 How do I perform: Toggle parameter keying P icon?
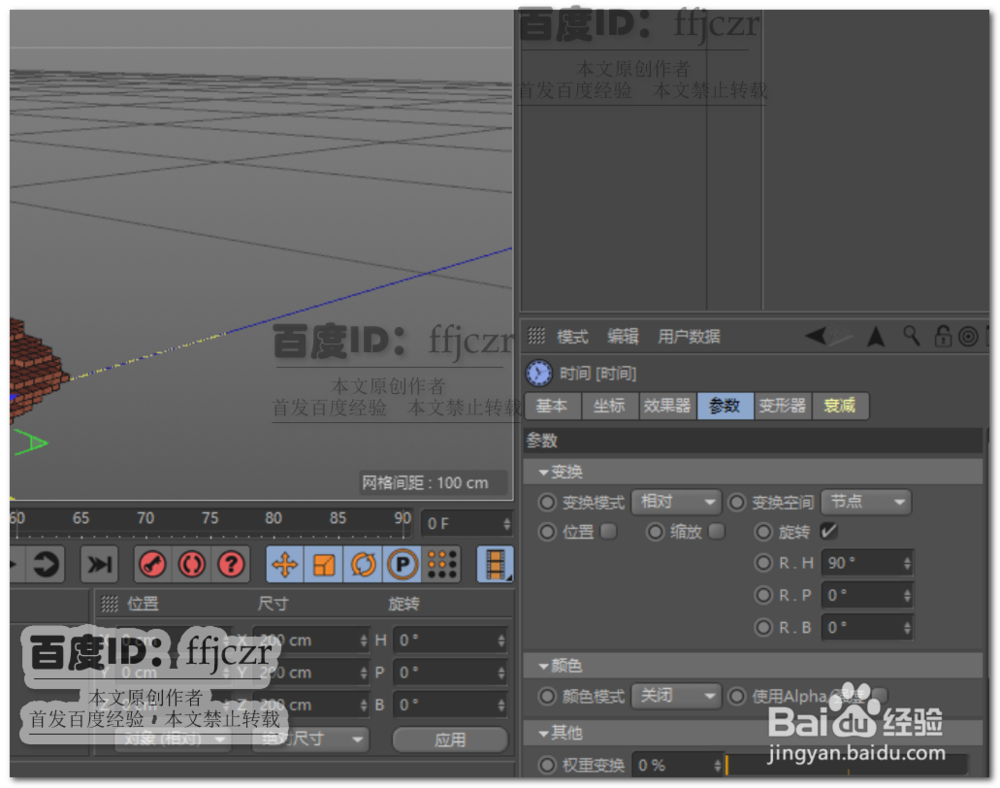coord(402,564)
